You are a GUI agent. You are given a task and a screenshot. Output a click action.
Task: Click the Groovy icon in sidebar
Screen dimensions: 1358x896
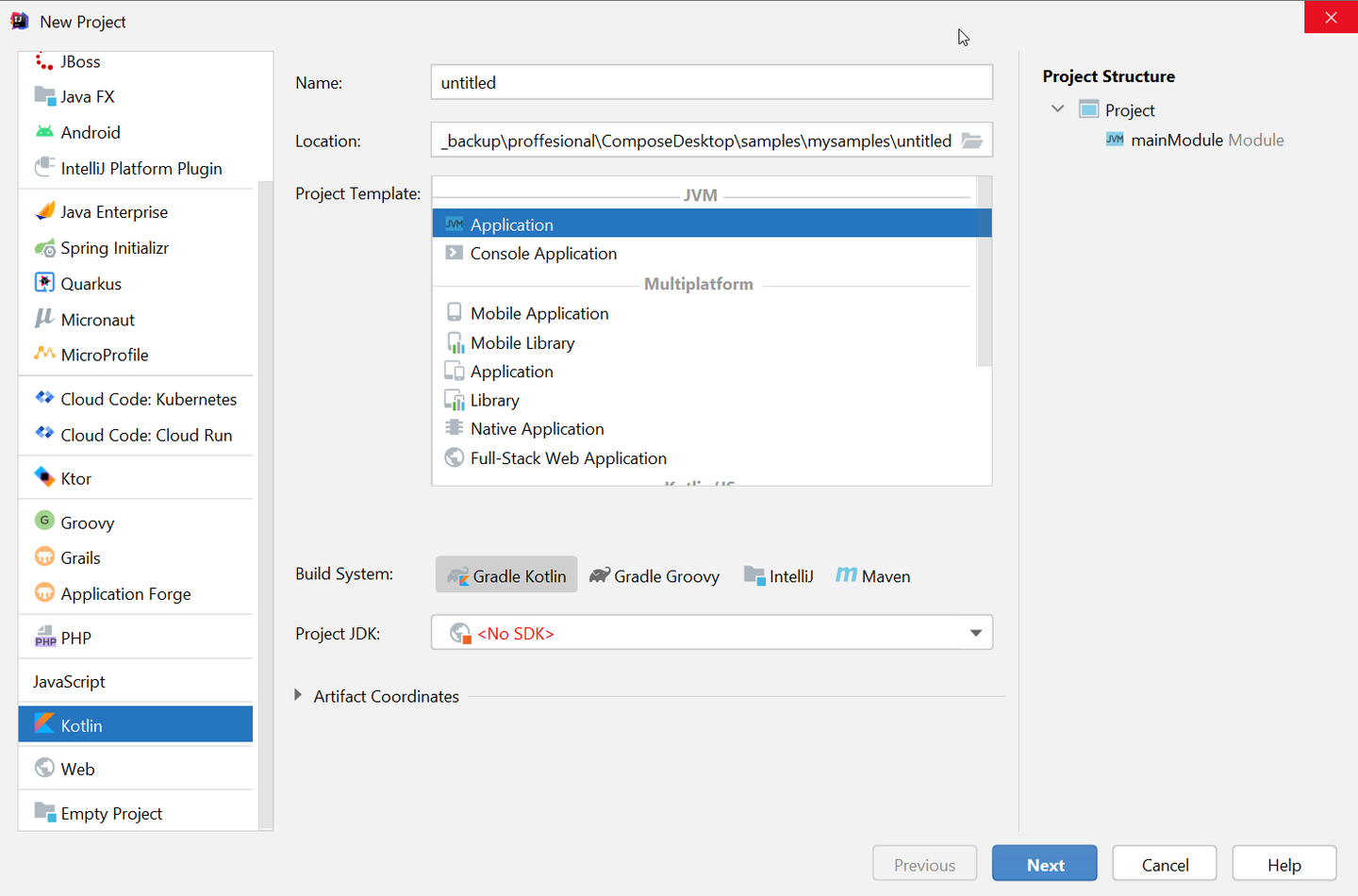[x=44, y=521]
